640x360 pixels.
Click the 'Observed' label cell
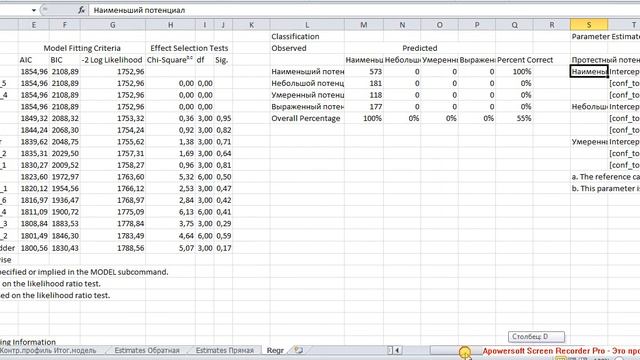(x=289, y=48)
